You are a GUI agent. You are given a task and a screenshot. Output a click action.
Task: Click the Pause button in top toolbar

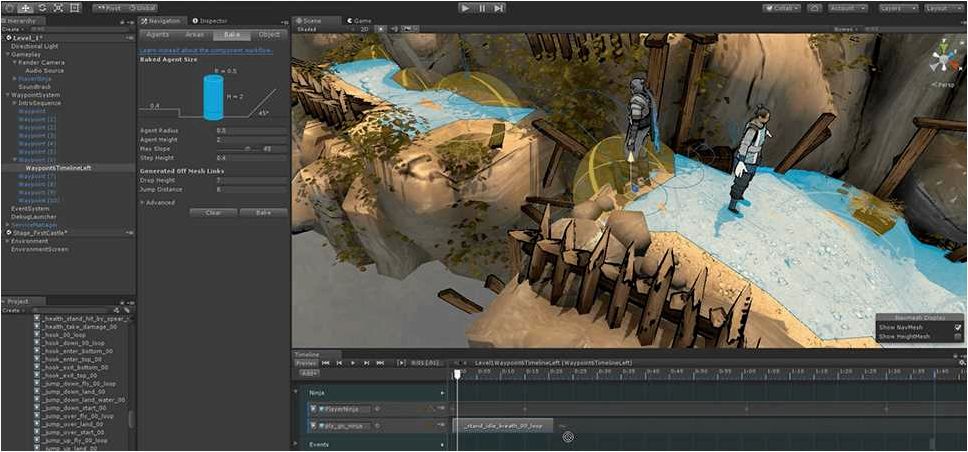pos(482,8)
